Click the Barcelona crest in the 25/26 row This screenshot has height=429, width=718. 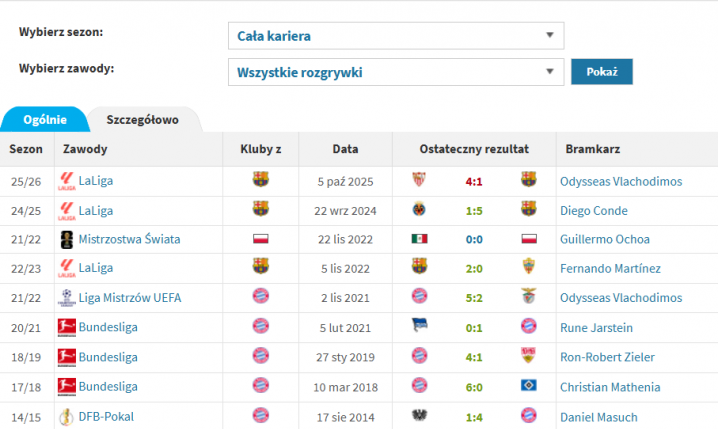(x=261, y=181)
